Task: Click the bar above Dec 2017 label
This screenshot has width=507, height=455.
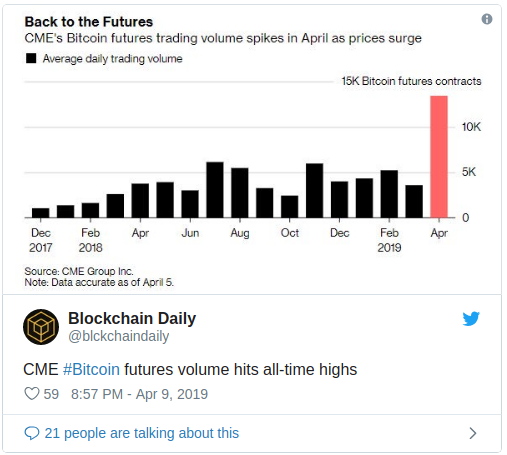Action: click(40, 213)
